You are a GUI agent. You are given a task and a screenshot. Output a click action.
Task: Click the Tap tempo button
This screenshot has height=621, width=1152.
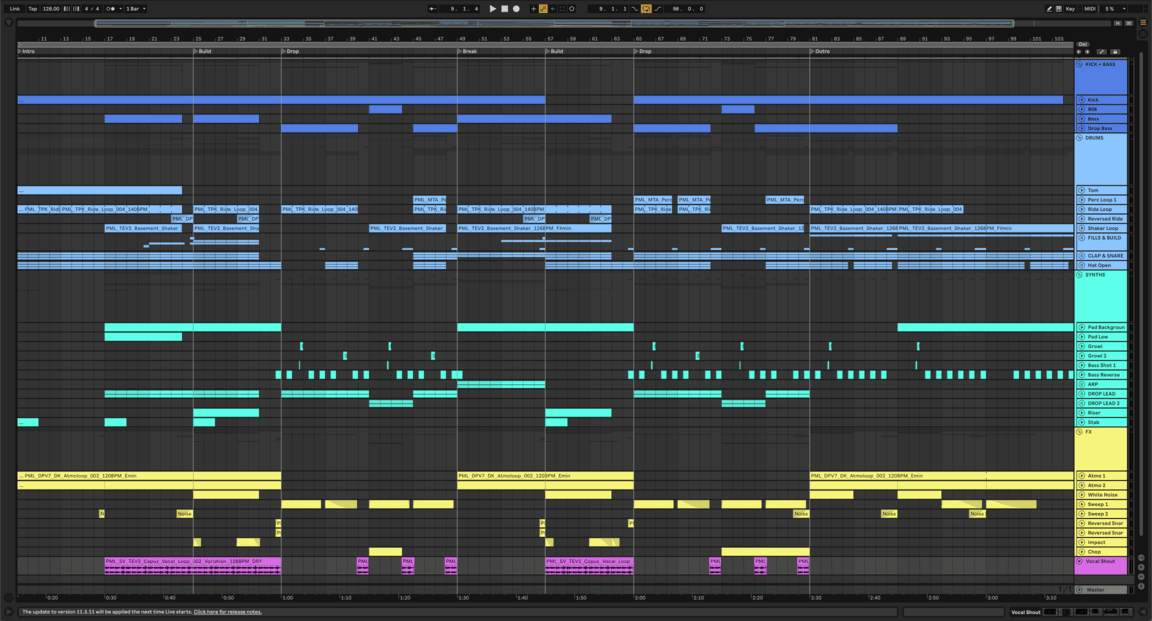(32, 9)
